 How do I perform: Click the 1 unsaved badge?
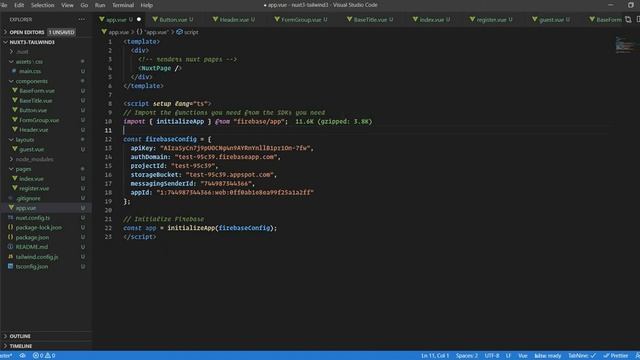62,32
